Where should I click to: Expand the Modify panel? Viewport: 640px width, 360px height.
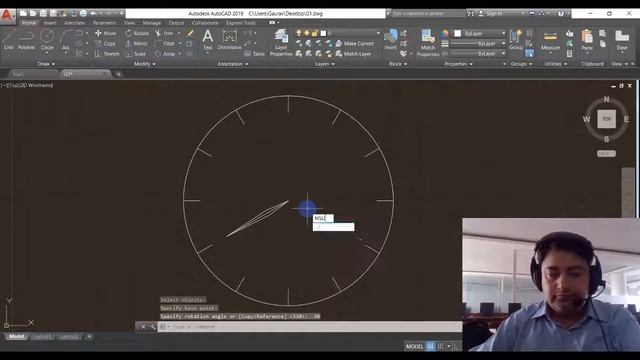(144, 64)
